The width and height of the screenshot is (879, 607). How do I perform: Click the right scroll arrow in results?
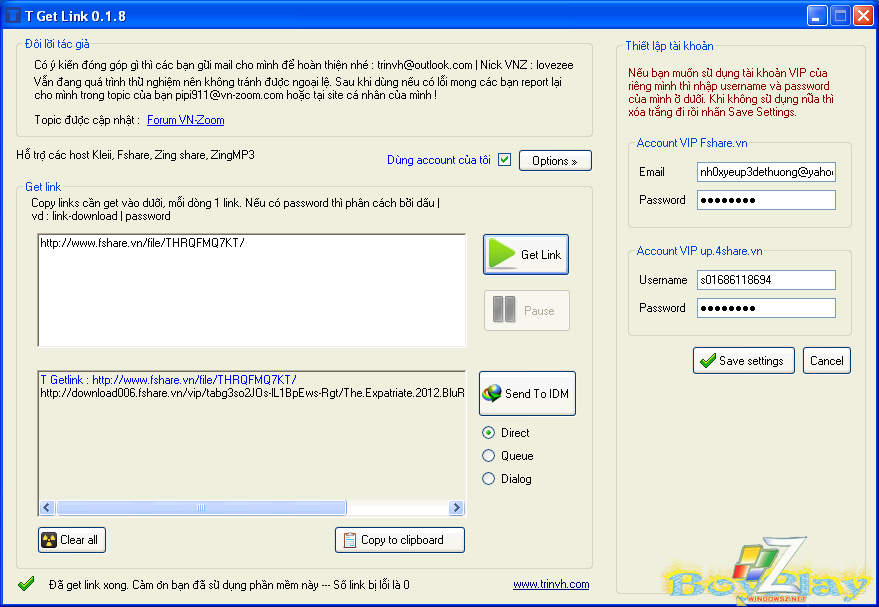(457, 508)
